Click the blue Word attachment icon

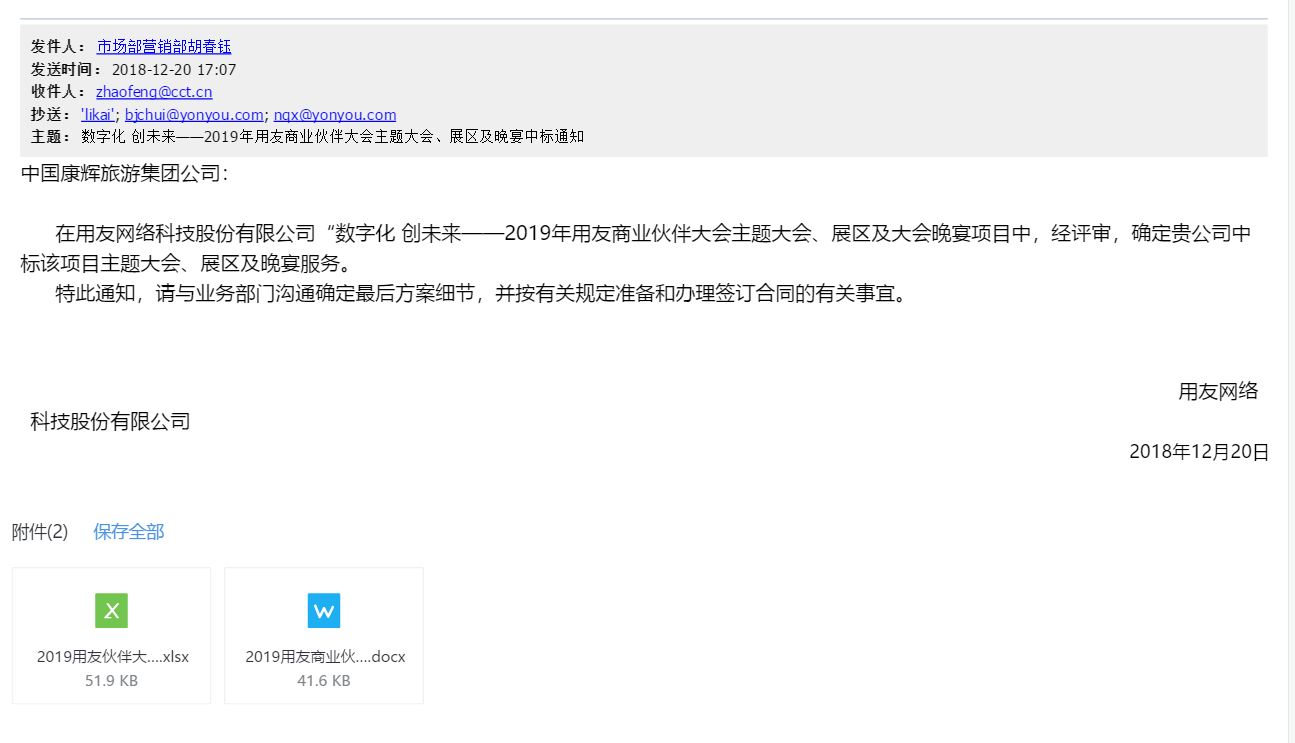coord(323,610)
